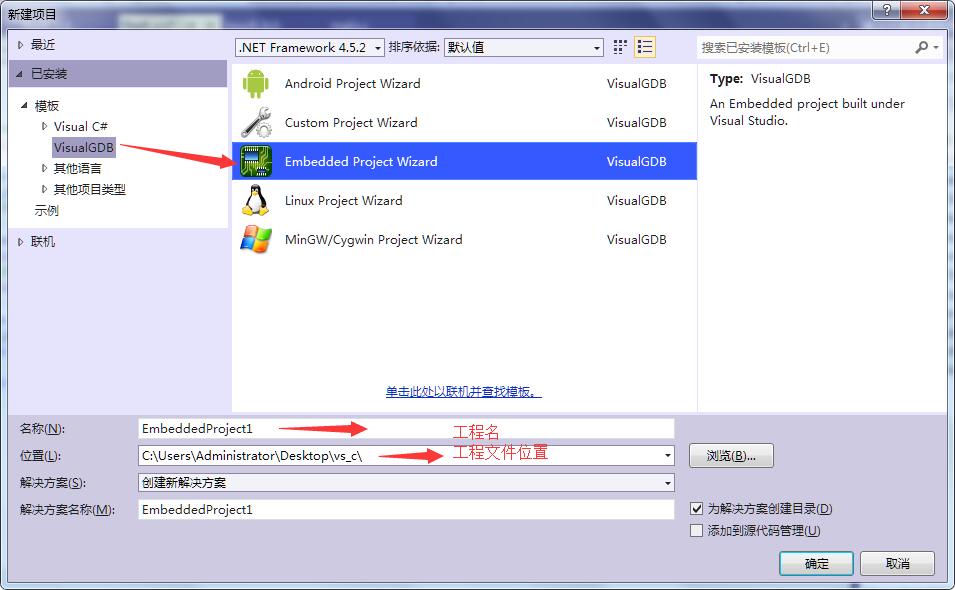The width and height of the screenshot is (955, 590).
Task: Select 其他项目类型 template category
Action: [90, 189]
